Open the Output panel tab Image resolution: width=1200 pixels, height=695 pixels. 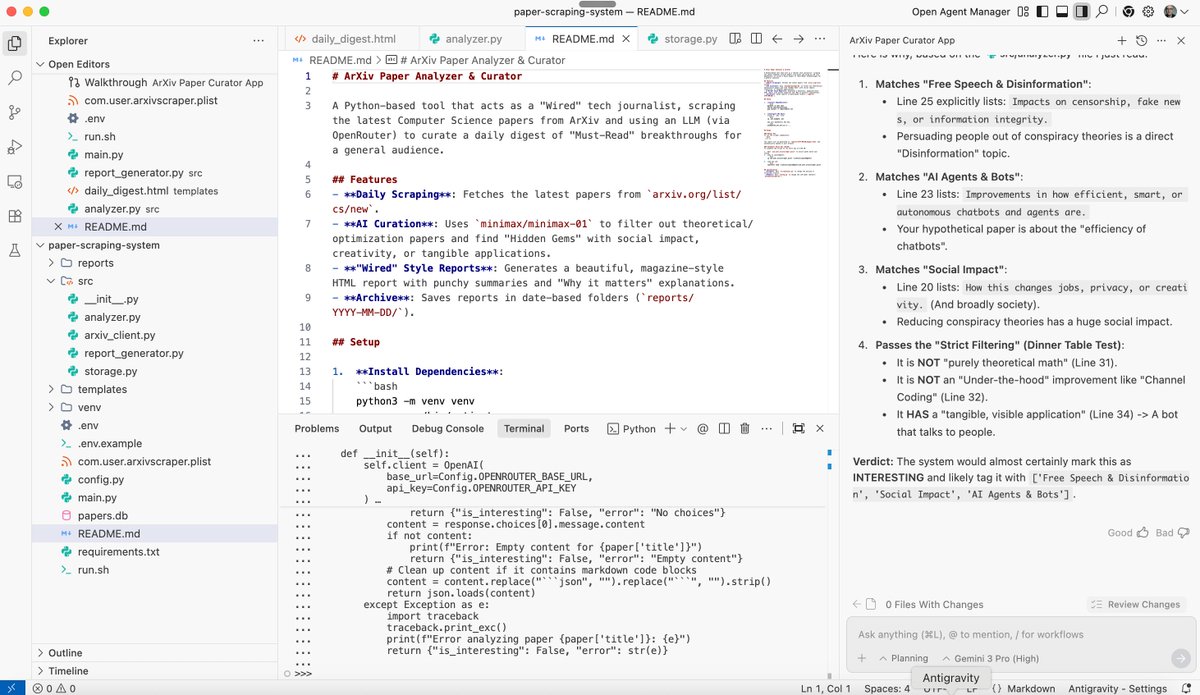pyautogui.click(x=375, y=428)
